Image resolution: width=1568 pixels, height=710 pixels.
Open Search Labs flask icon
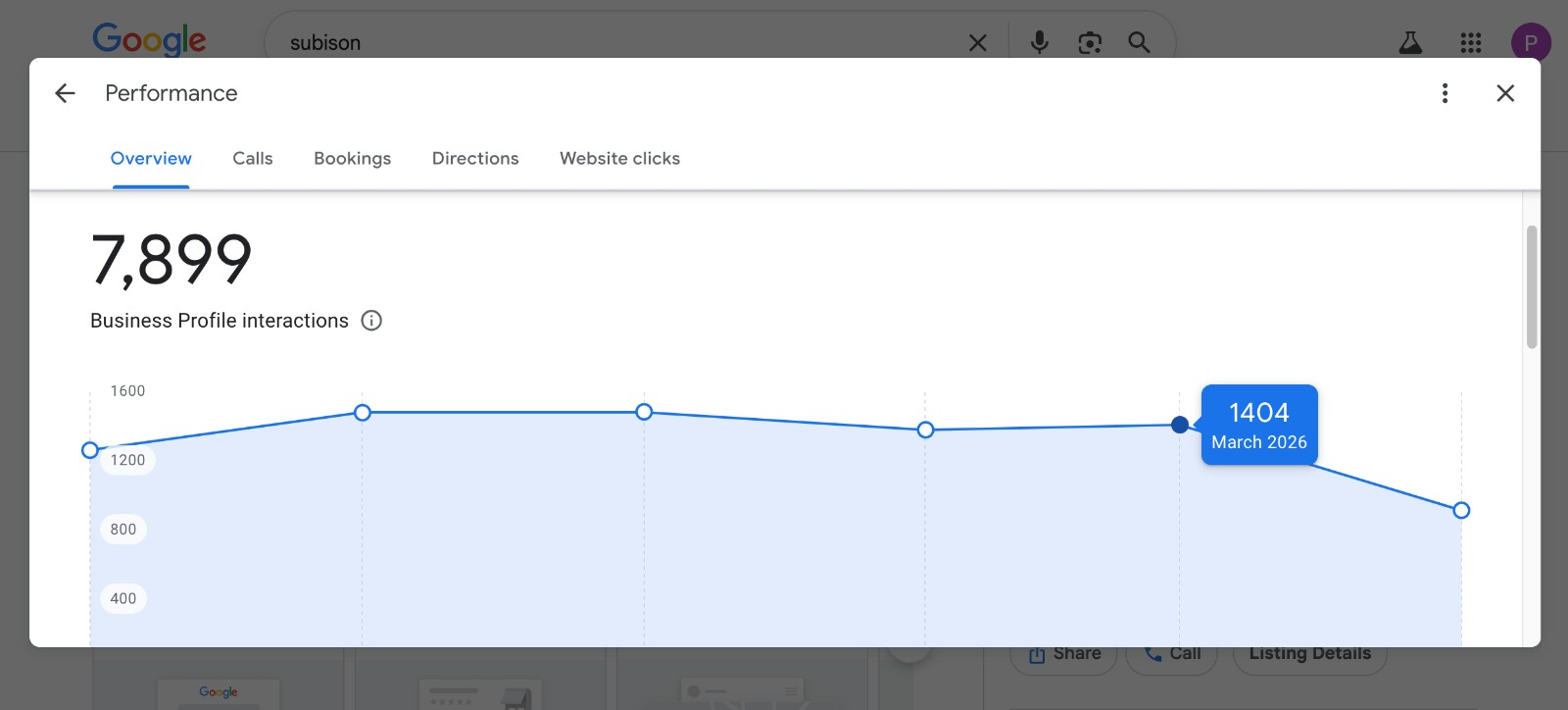pos(1410,42)
